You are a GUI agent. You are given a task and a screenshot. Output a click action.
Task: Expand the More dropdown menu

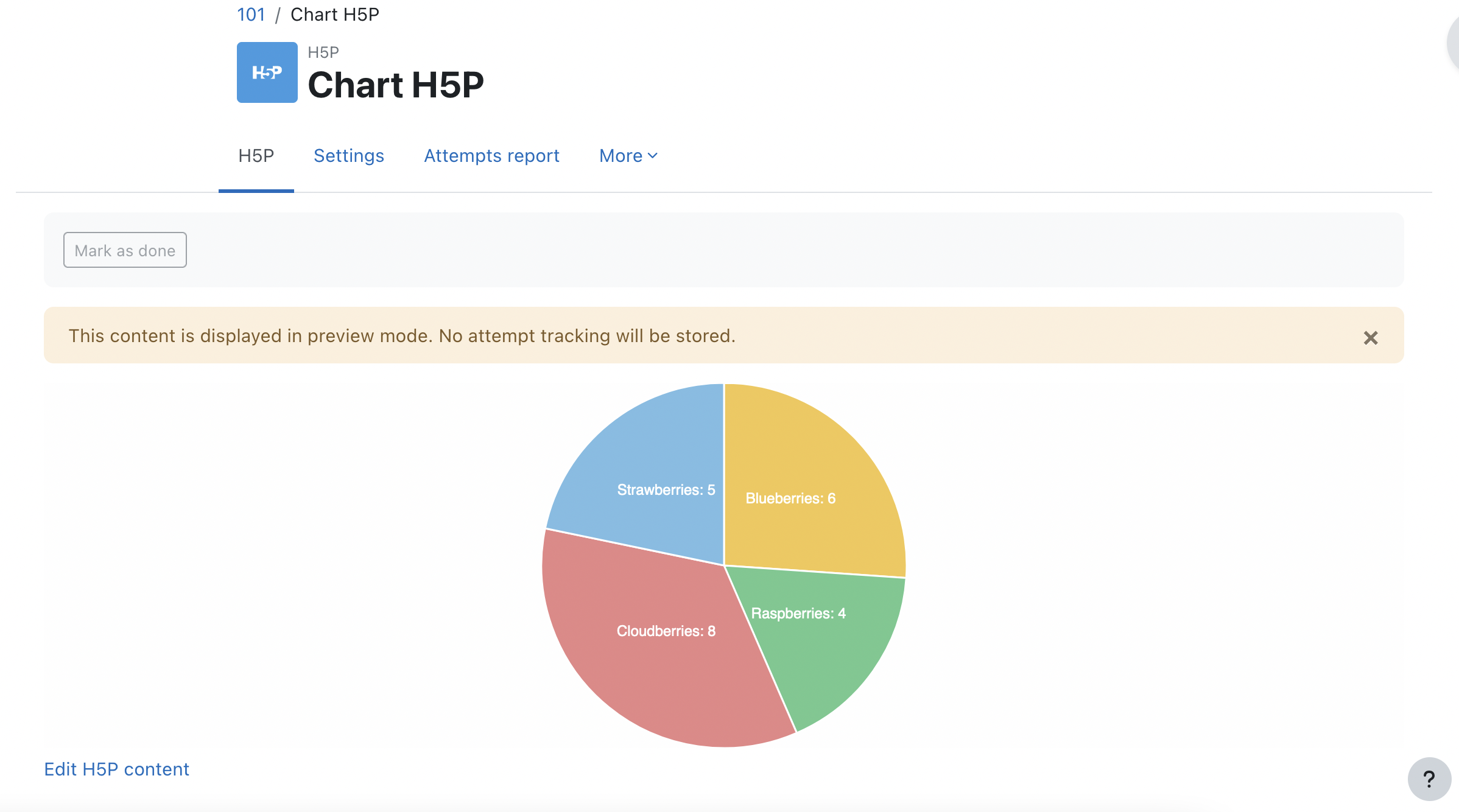pyautogui.click(x=628, y=156)
